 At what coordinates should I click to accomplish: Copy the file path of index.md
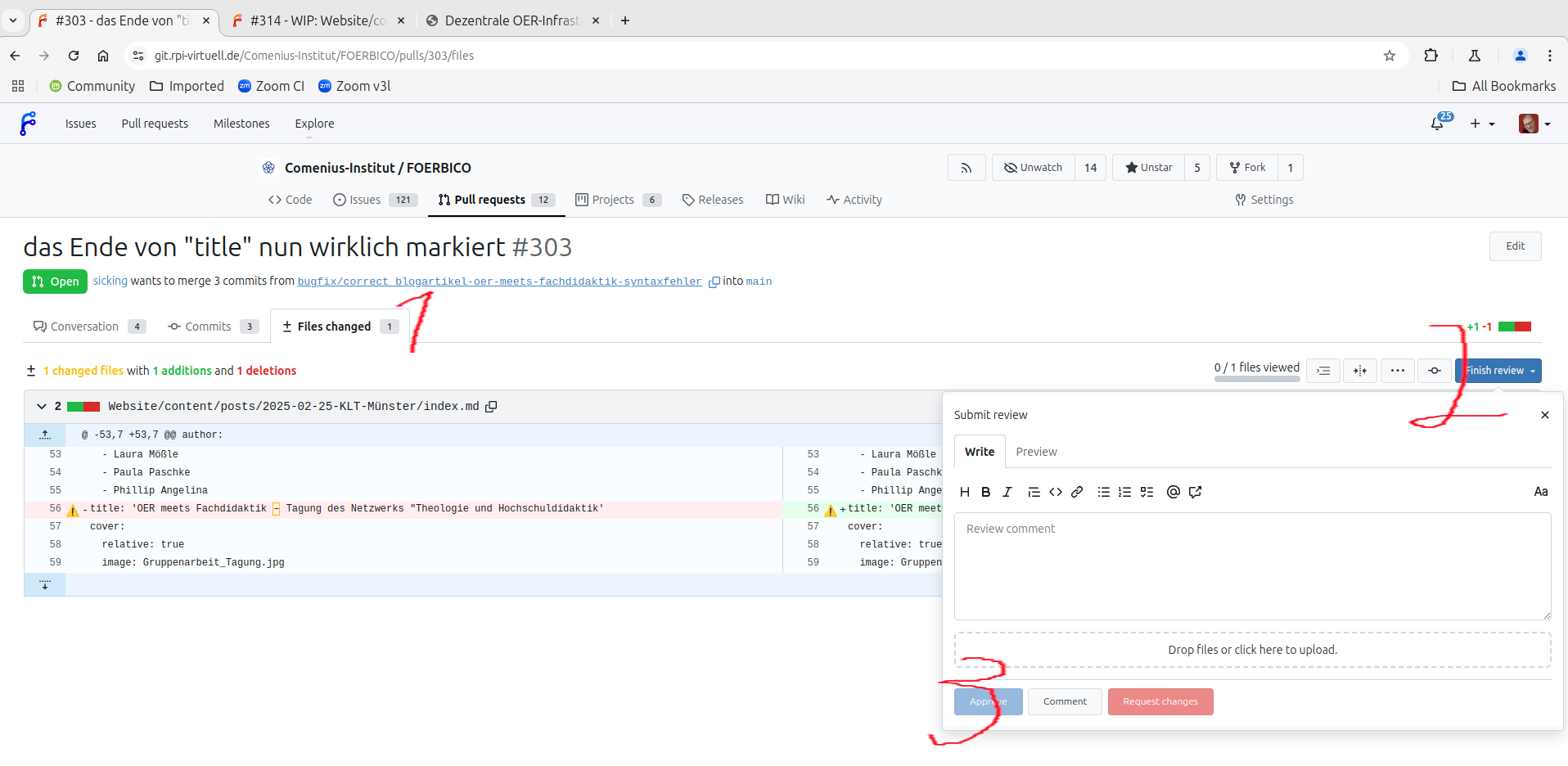491,407
